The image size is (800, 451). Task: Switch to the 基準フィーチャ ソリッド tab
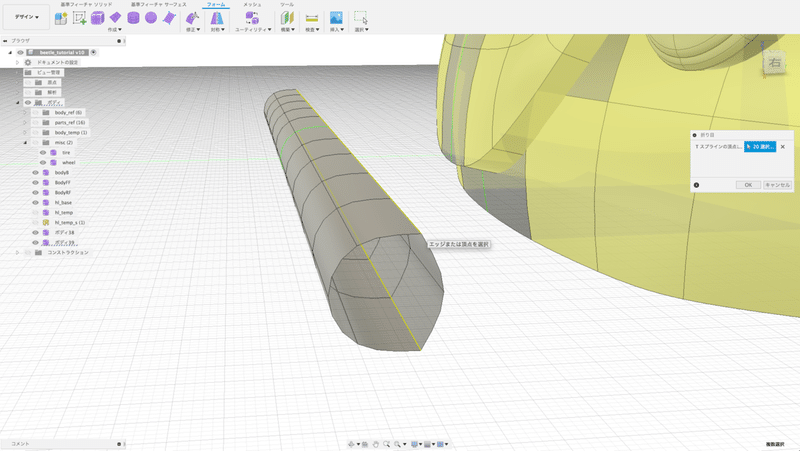tap(86, 4)
